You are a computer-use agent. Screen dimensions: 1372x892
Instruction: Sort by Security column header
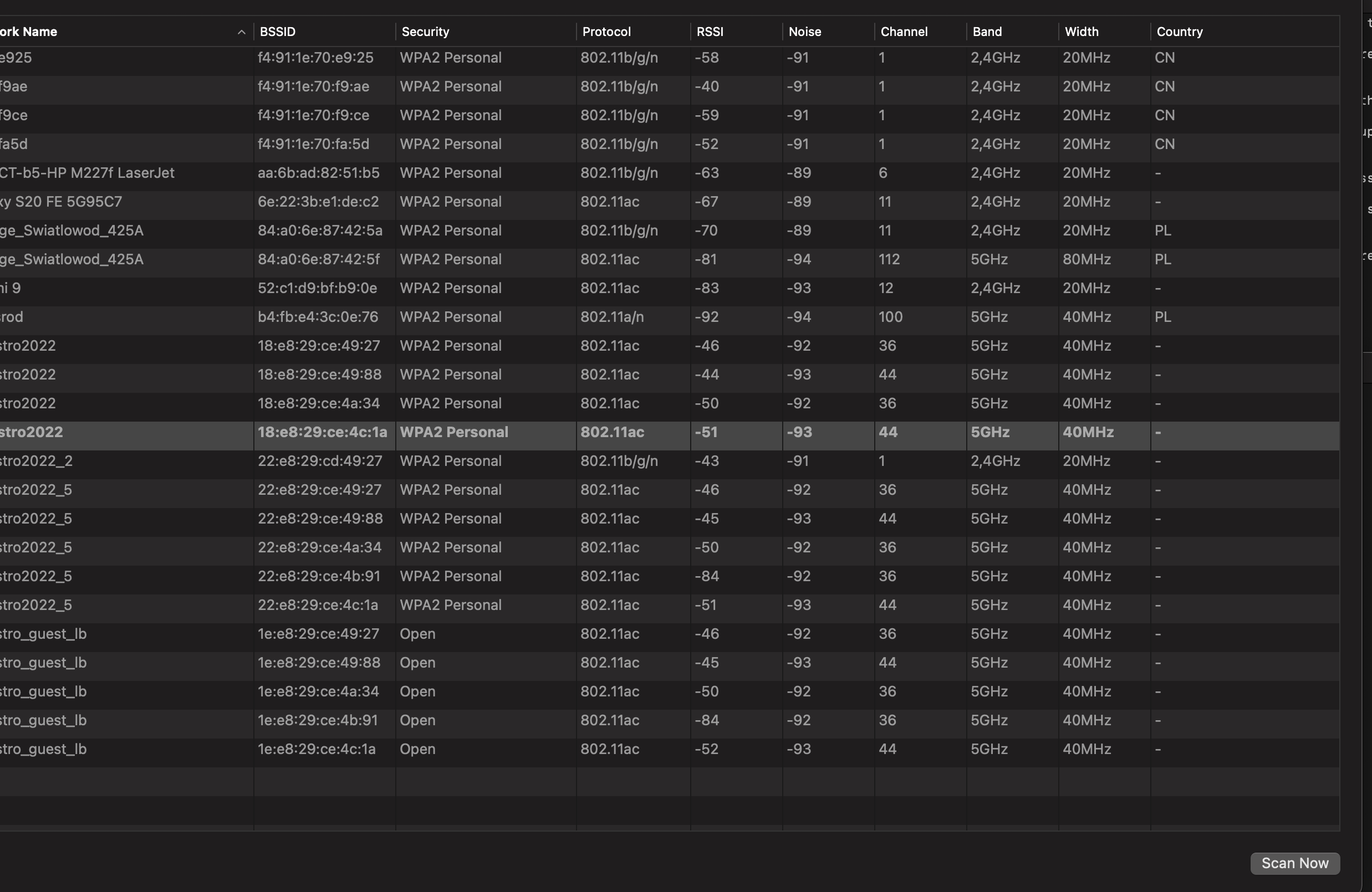425,32
